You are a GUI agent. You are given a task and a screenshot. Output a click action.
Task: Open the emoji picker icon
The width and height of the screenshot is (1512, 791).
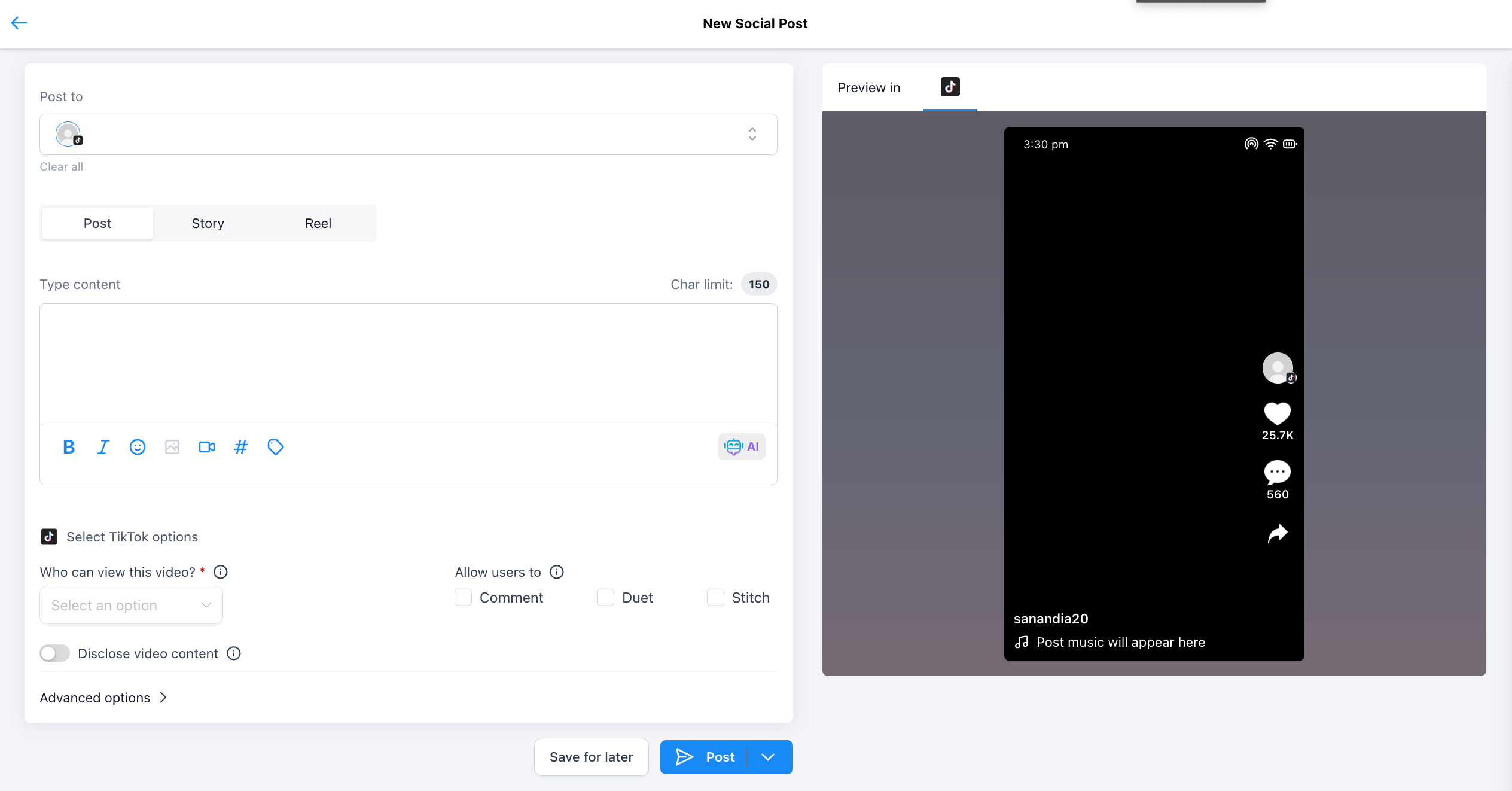click(x=138, y=447)
